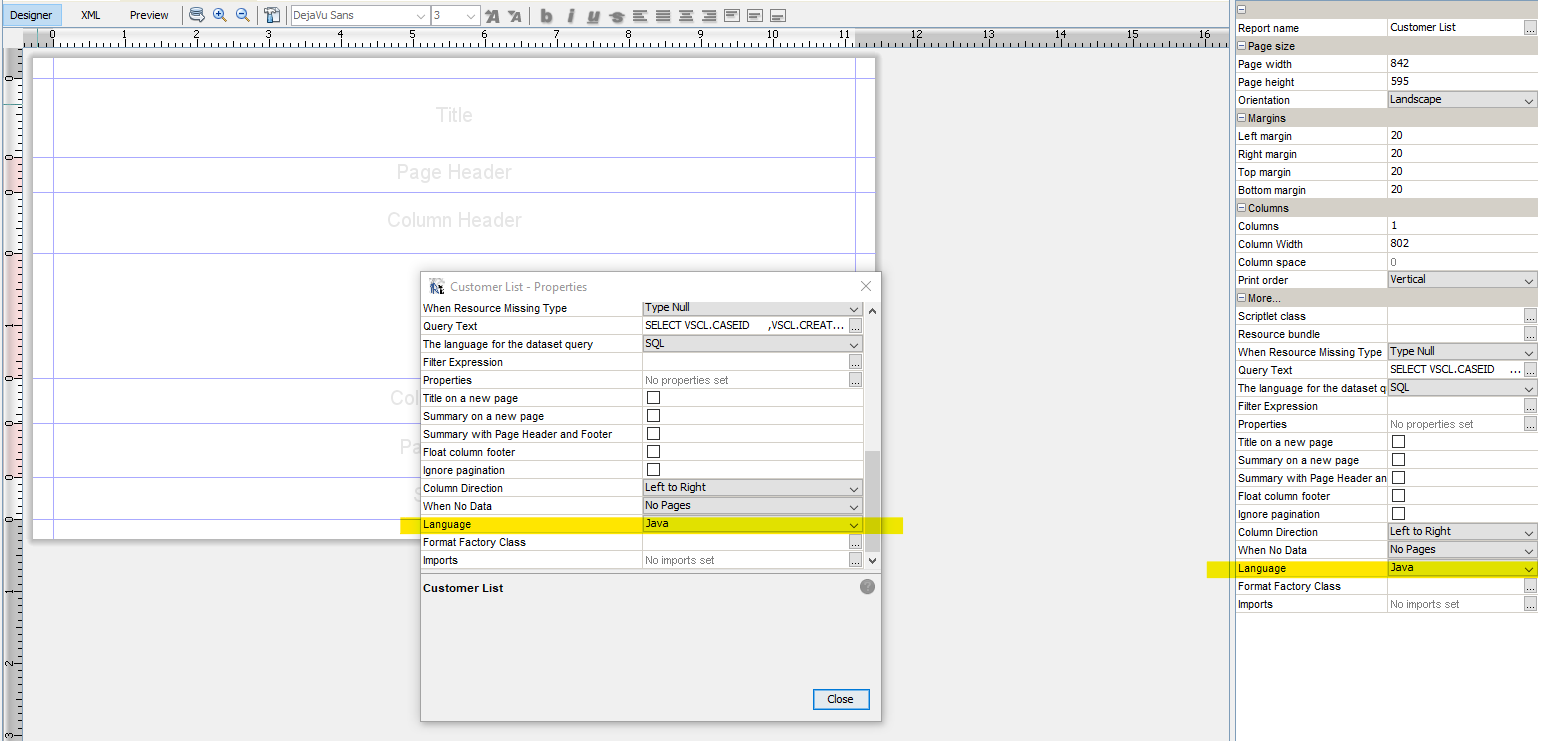This screenshot has height=741, width=1561.
Task: Open Resource bundle browser in right panel
Action: coord(1530,334)
